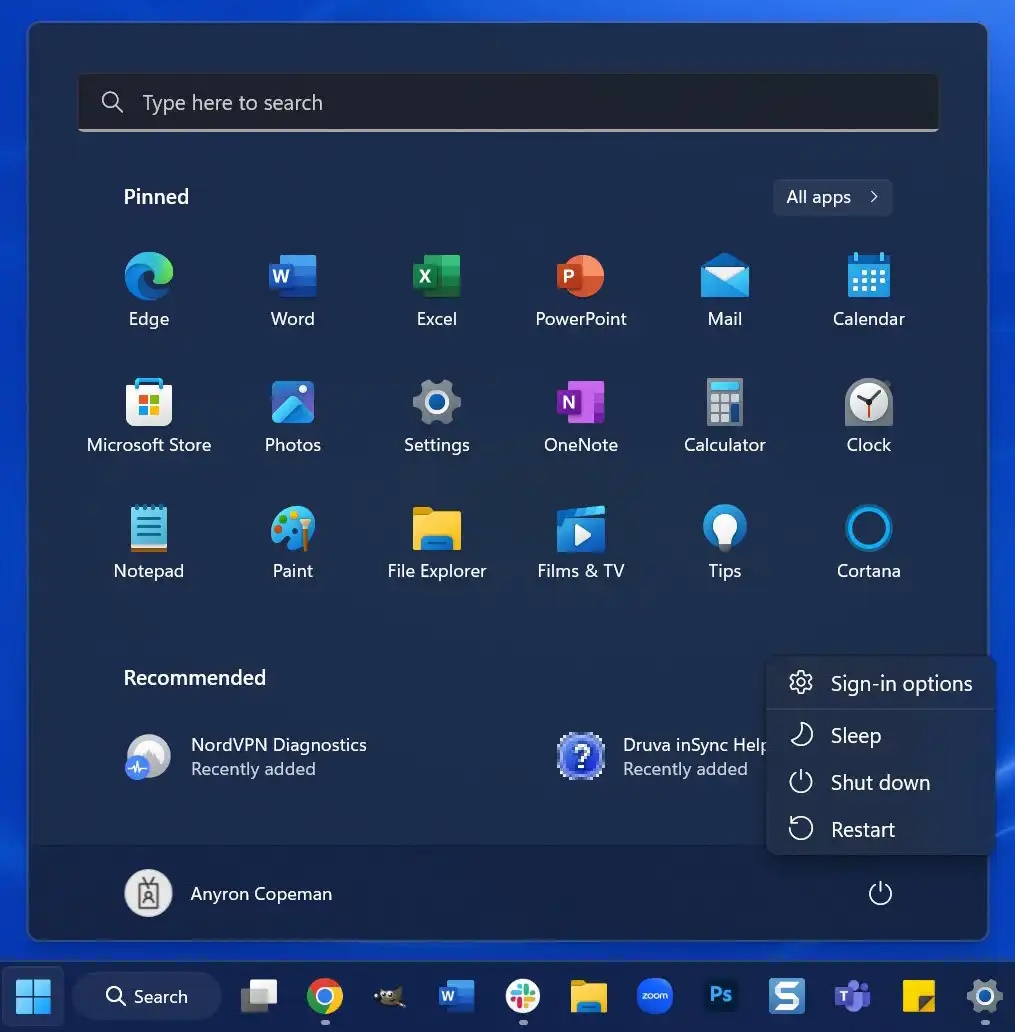1015x1032 pixels.
Task: Launch the Photos app
Action: click(x=292, y=416)
